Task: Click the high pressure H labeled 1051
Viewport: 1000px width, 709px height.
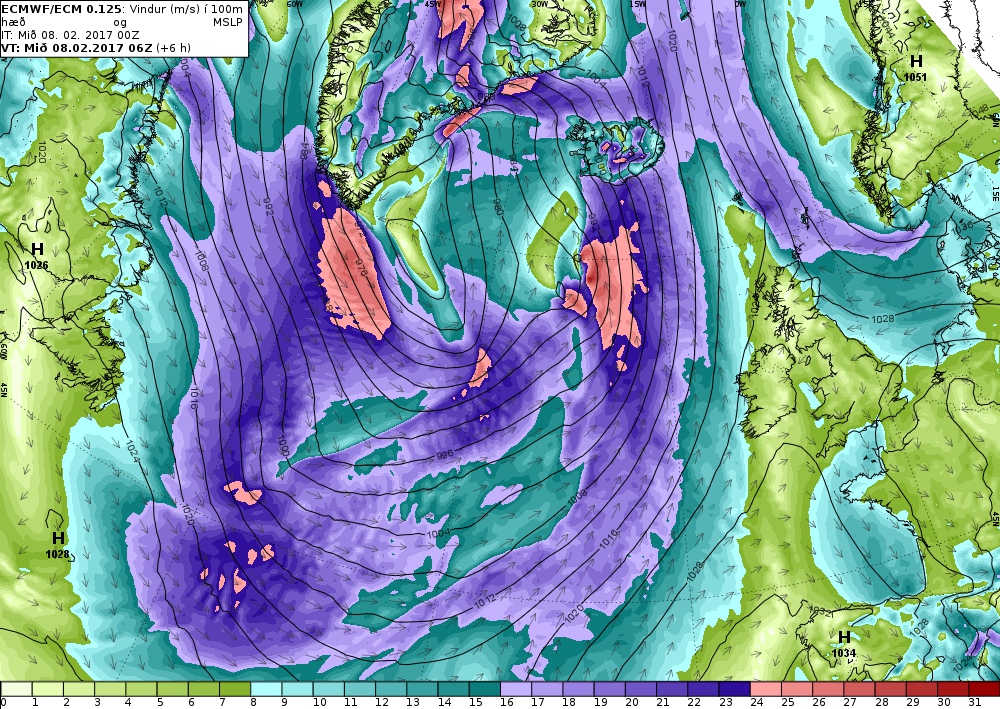Action: click(916, 61)
